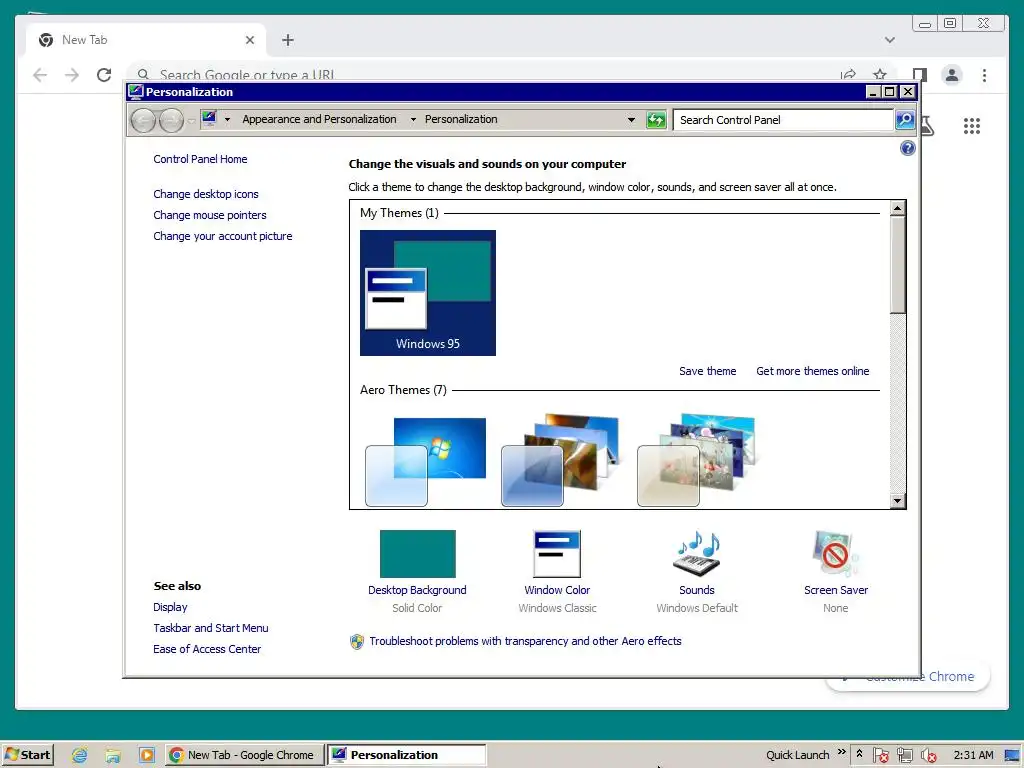The image size is (1024, 768).
Task: Click the themes list scroll up arrow
Action: click(x=897, y=208)
